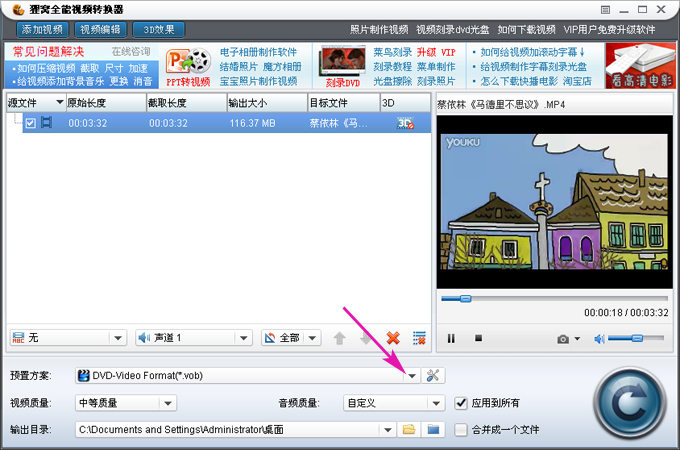The image size is (680, 450).
Task: Adjust the preview volume slider
Action: pyautogui.click(x=636, y=338)
